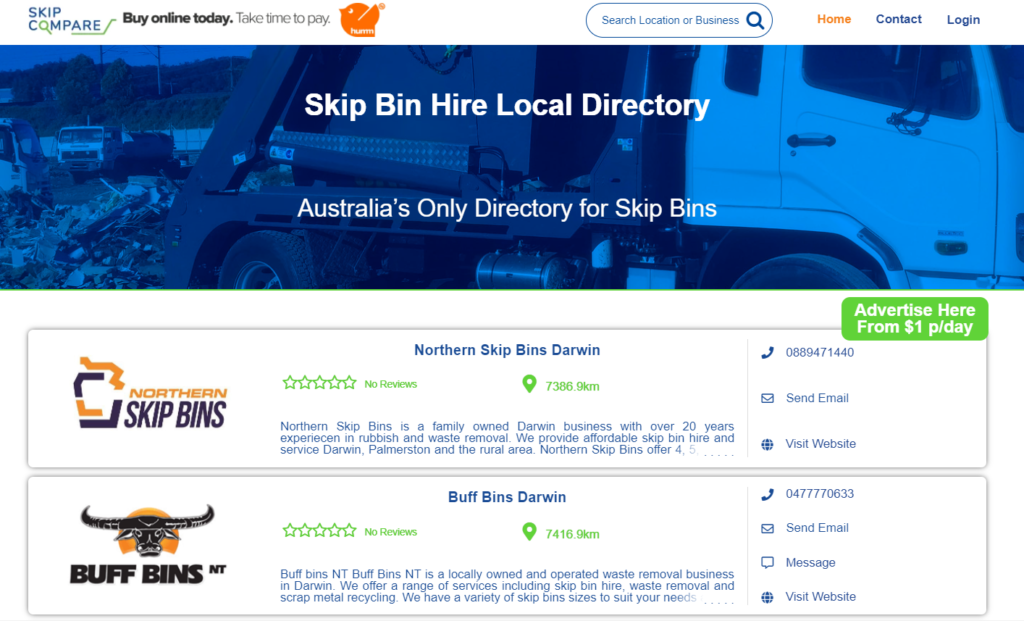
Task: Click Northern Skip Bins description paragraph
Action: (x=507, y=438)
